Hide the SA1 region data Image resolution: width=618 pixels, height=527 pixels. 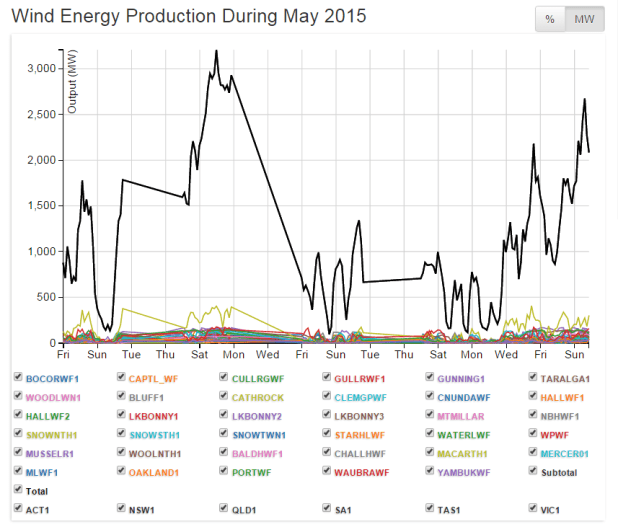click(326, 509)
